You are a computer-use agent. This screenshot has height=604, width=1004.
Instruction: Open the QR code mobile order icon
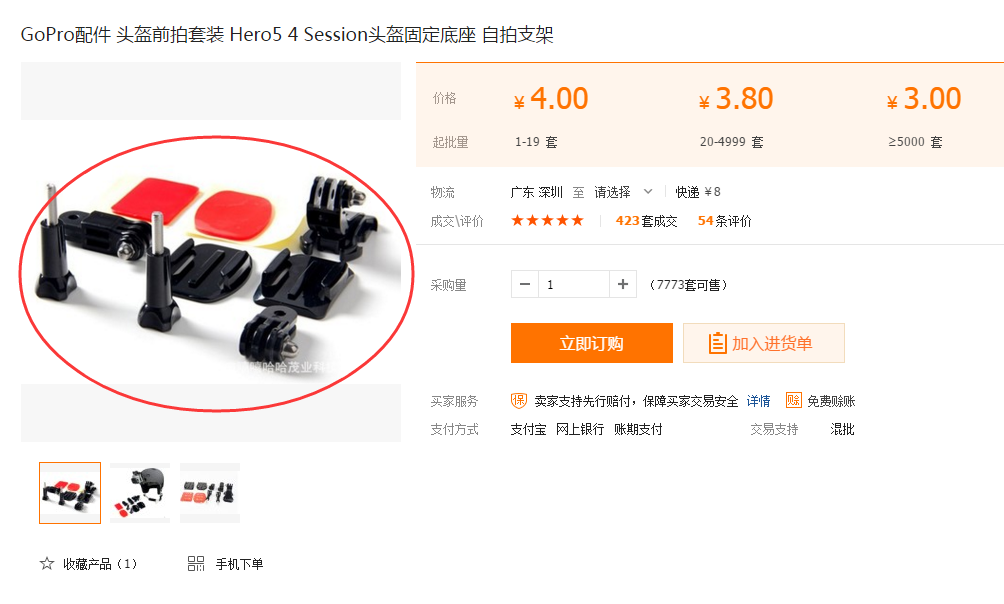click(x=196, y=564)
